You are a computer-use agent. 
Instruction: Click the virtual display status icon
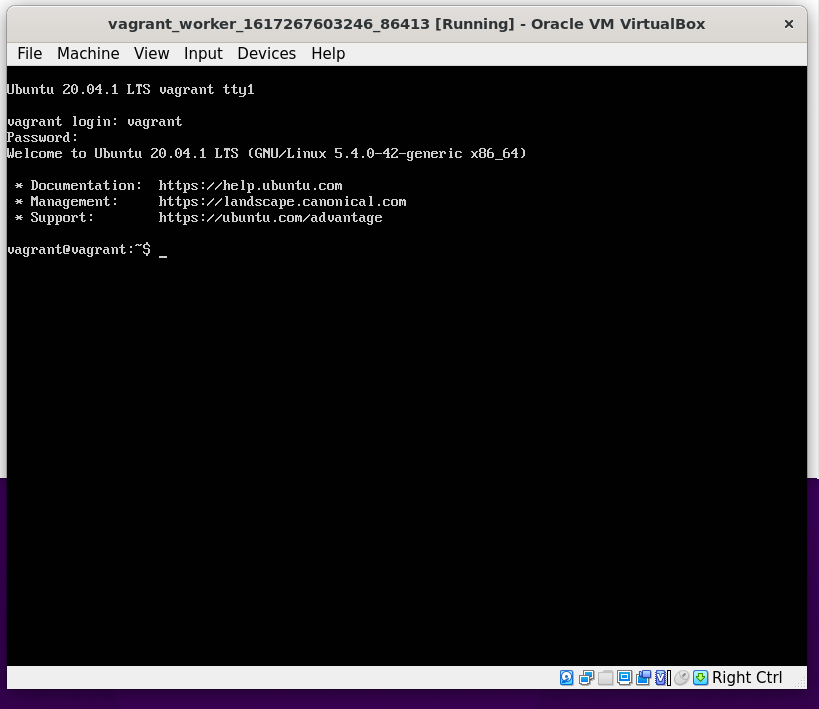coord(624,678)
